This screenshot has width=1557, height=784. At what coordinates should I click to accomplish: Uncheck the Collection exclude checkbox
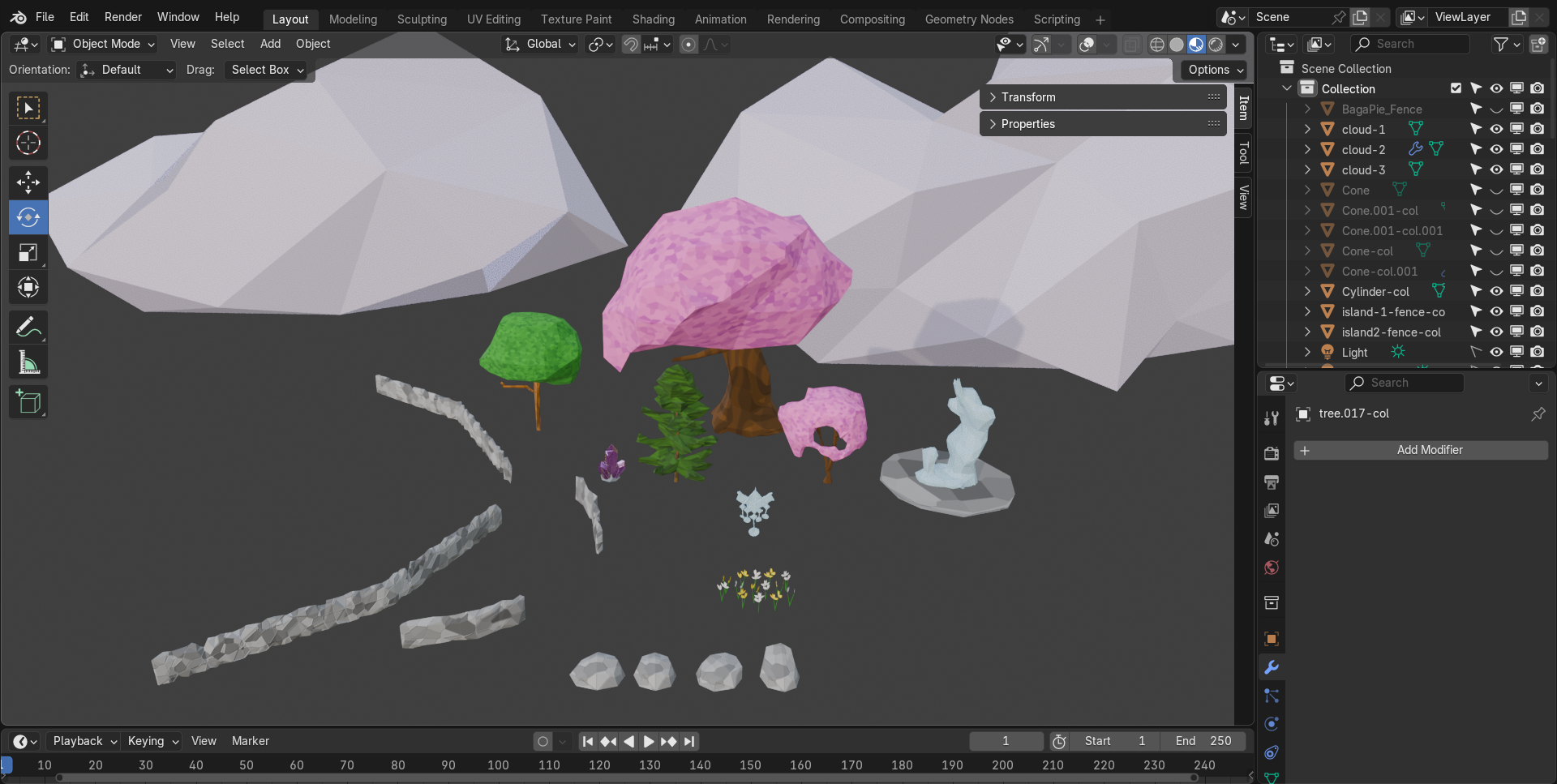pyautogui.click(x=1456, y=88)
